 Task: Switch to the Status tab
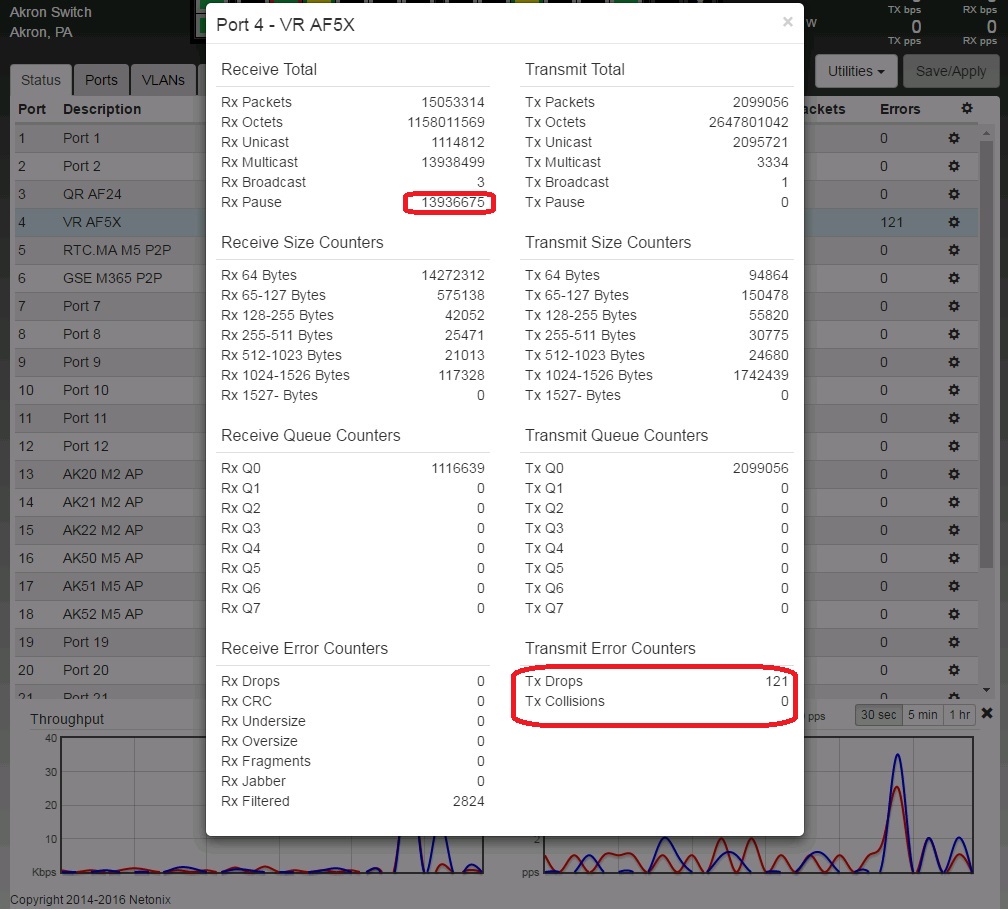[x=41, y=81]
